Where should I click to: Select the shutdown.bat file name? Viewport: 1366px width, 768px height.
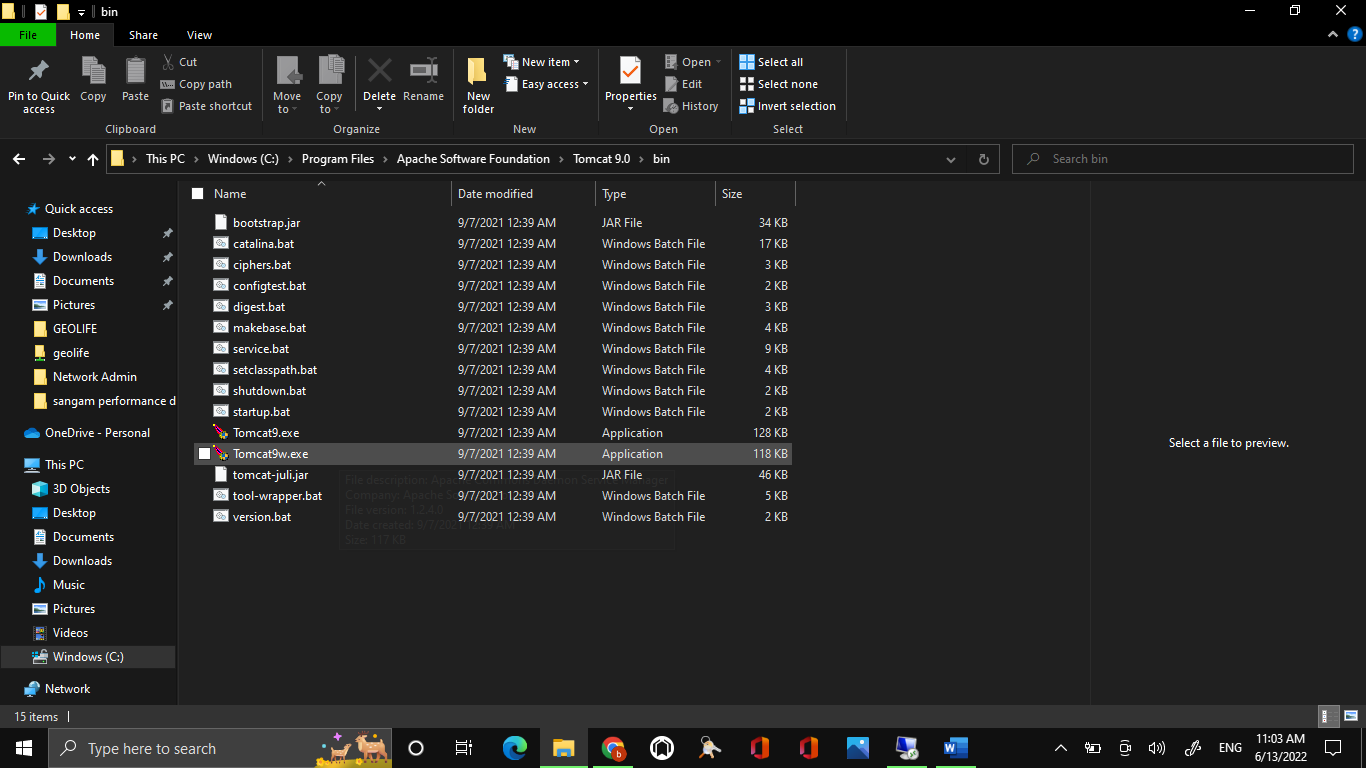click(269, 391)
